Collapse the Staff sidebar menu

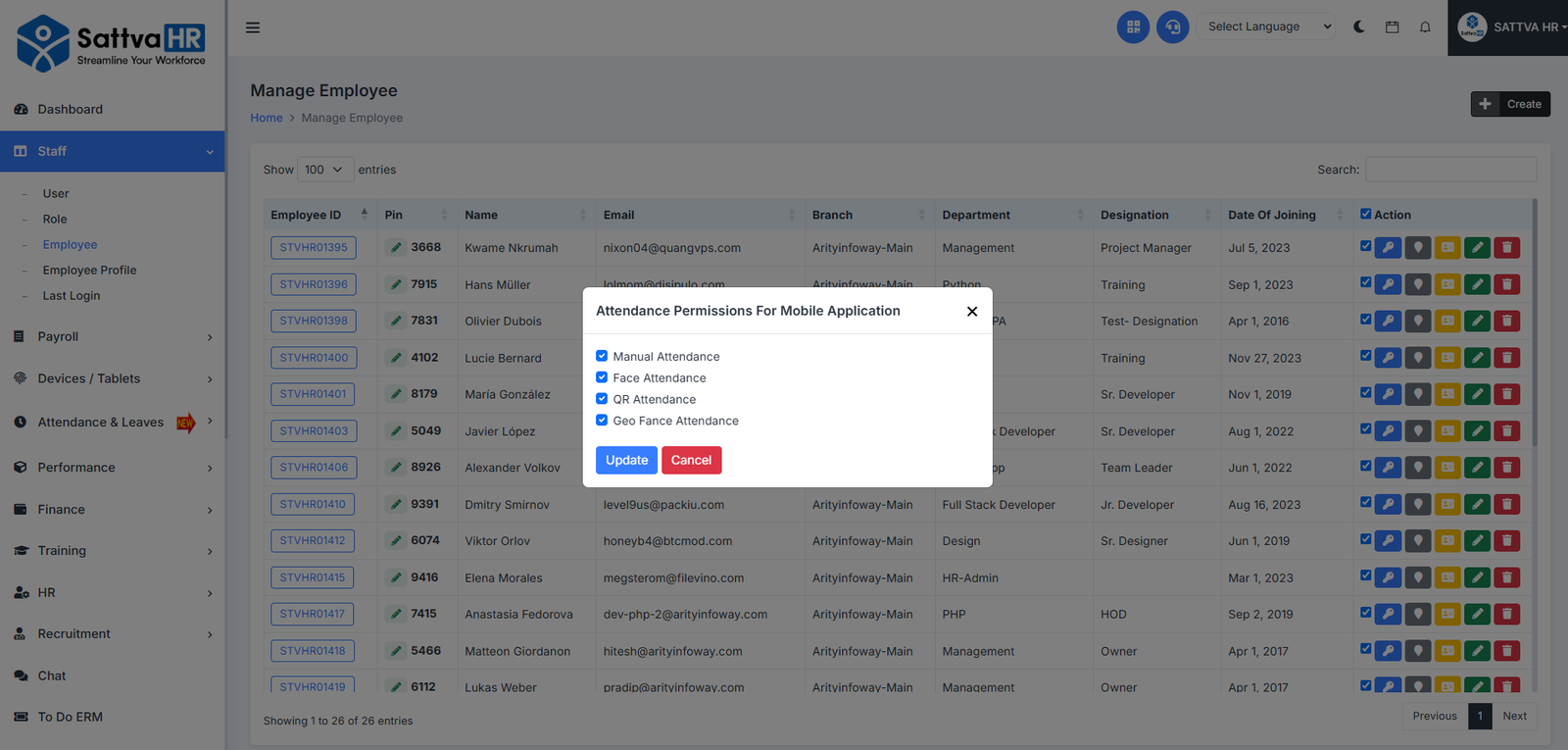point(112,151)
